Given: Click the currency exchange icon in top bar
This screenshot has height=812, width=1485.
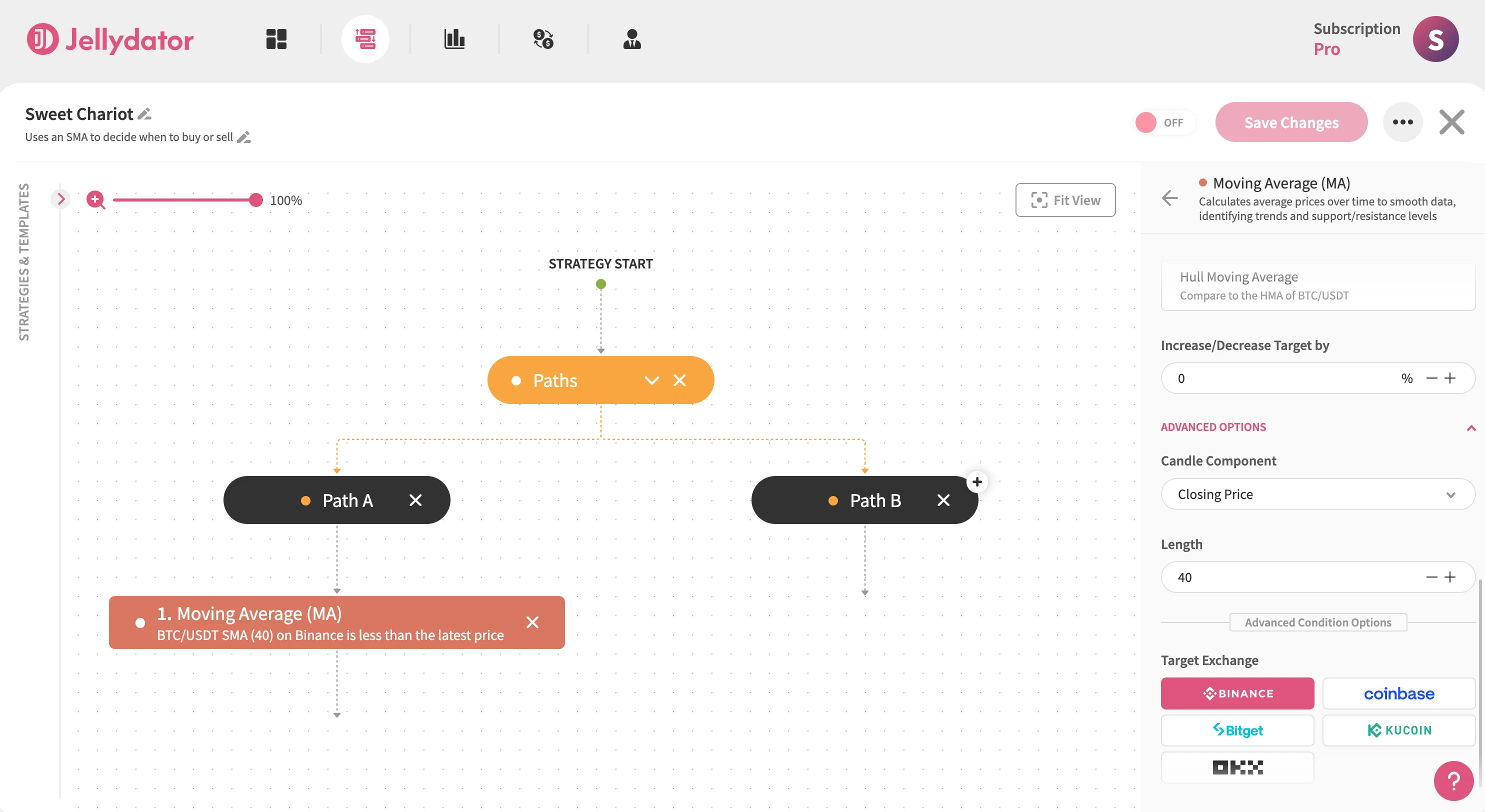Looking at the screenshot, I should (543, 38).
